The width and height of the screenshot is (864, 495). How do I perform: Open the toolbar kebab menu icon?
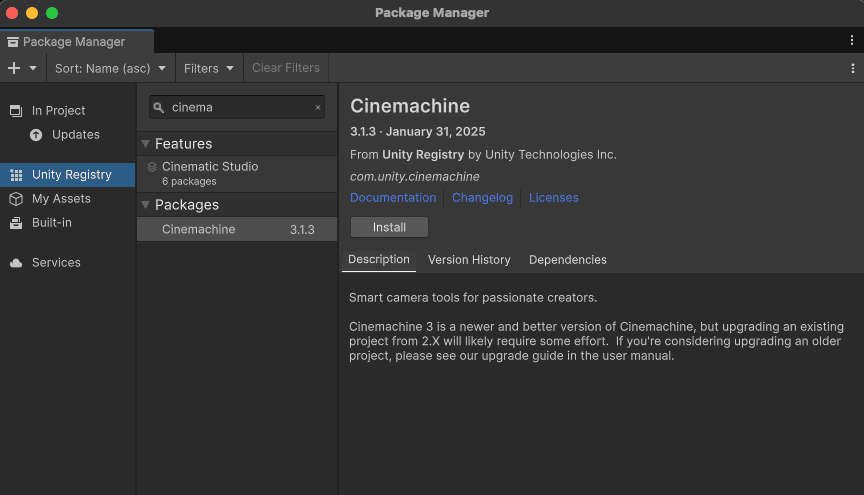(852, 68)
